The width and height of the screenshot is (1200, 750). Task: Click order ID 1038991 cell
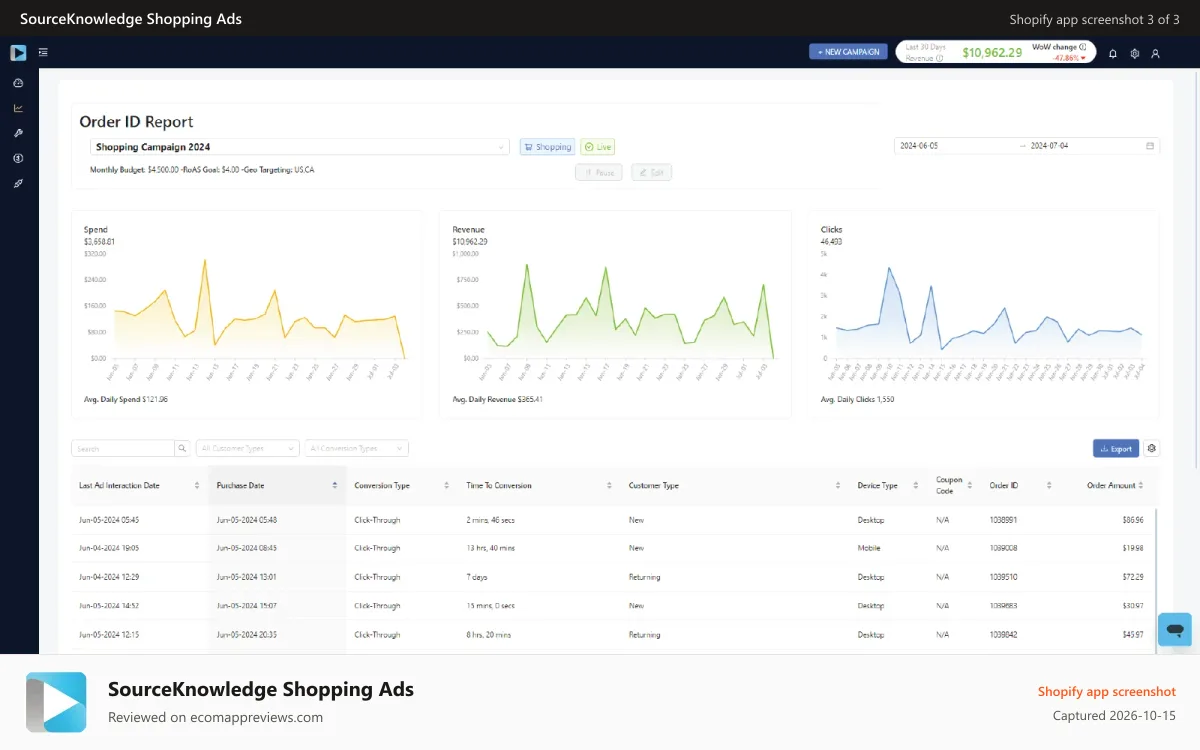tap(1003, 520)
